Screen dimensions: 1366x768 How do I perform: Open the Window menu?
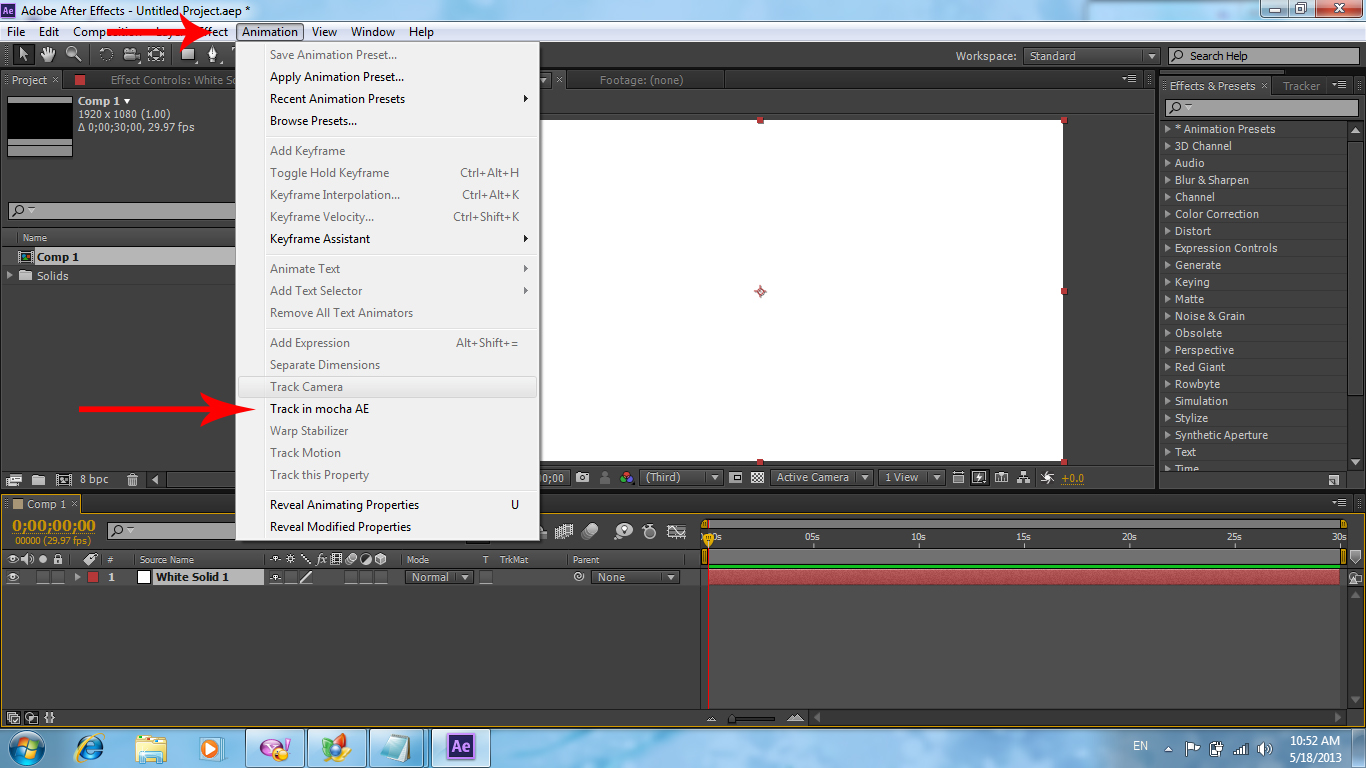click(x=373, y=32)
